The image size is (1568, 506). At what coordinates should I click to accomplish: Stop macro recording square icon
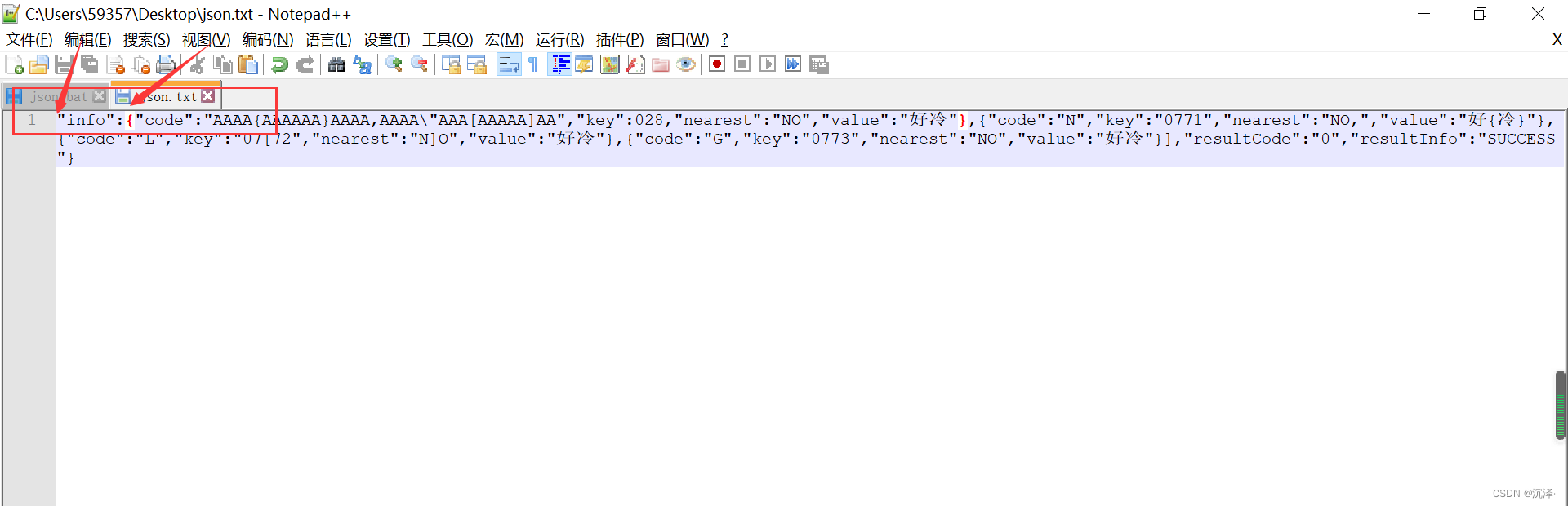coord(742,64)
